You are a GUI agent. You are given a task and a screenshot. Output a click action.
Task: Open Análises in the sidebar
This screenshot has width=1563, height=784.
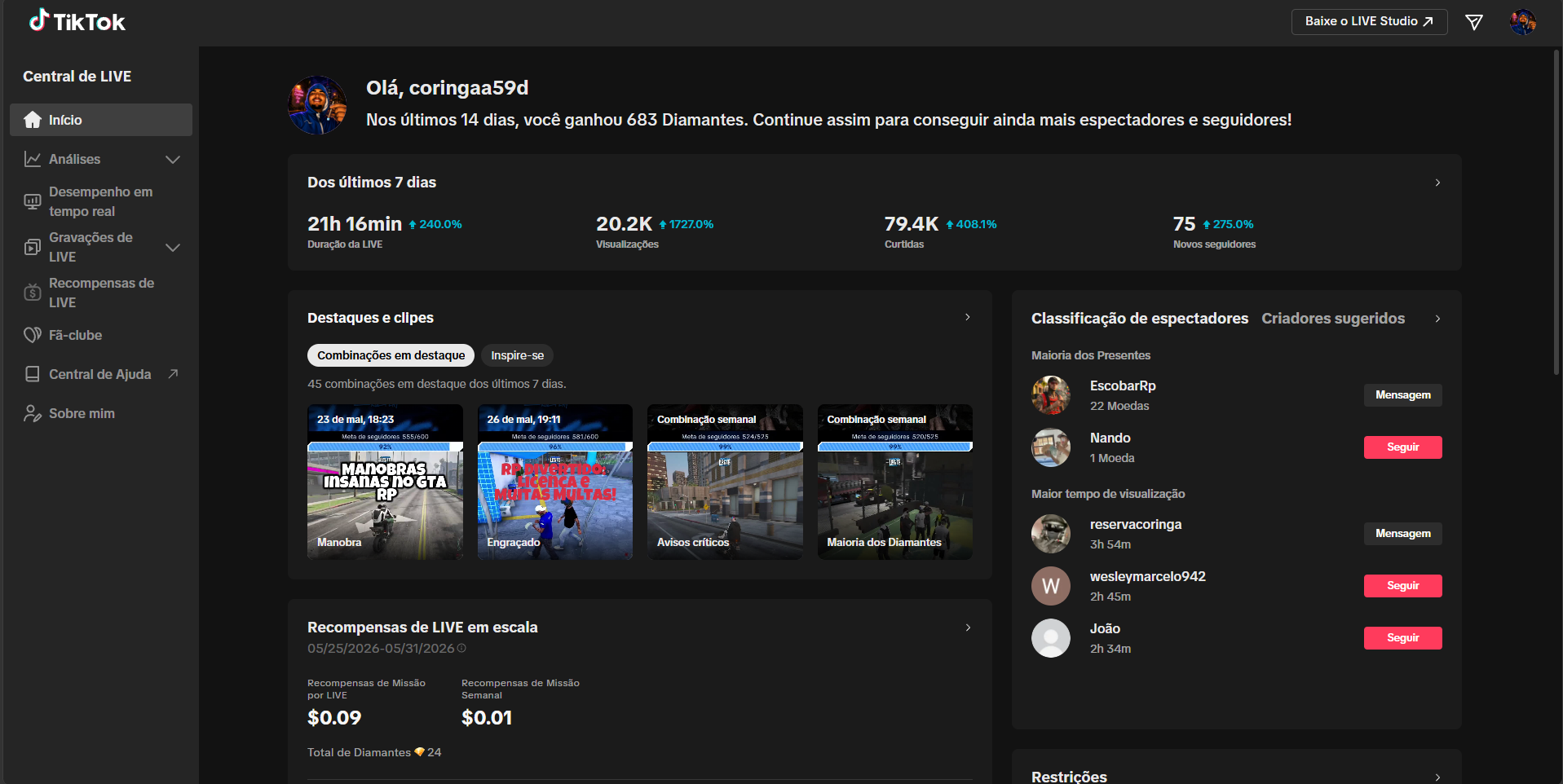[101, 159]
